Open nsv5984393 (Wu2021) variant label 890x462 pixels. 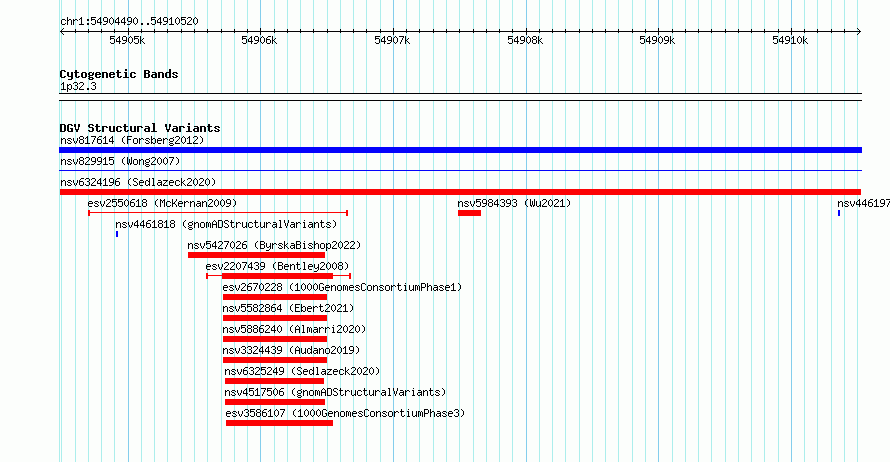click(x=514, y=203)
